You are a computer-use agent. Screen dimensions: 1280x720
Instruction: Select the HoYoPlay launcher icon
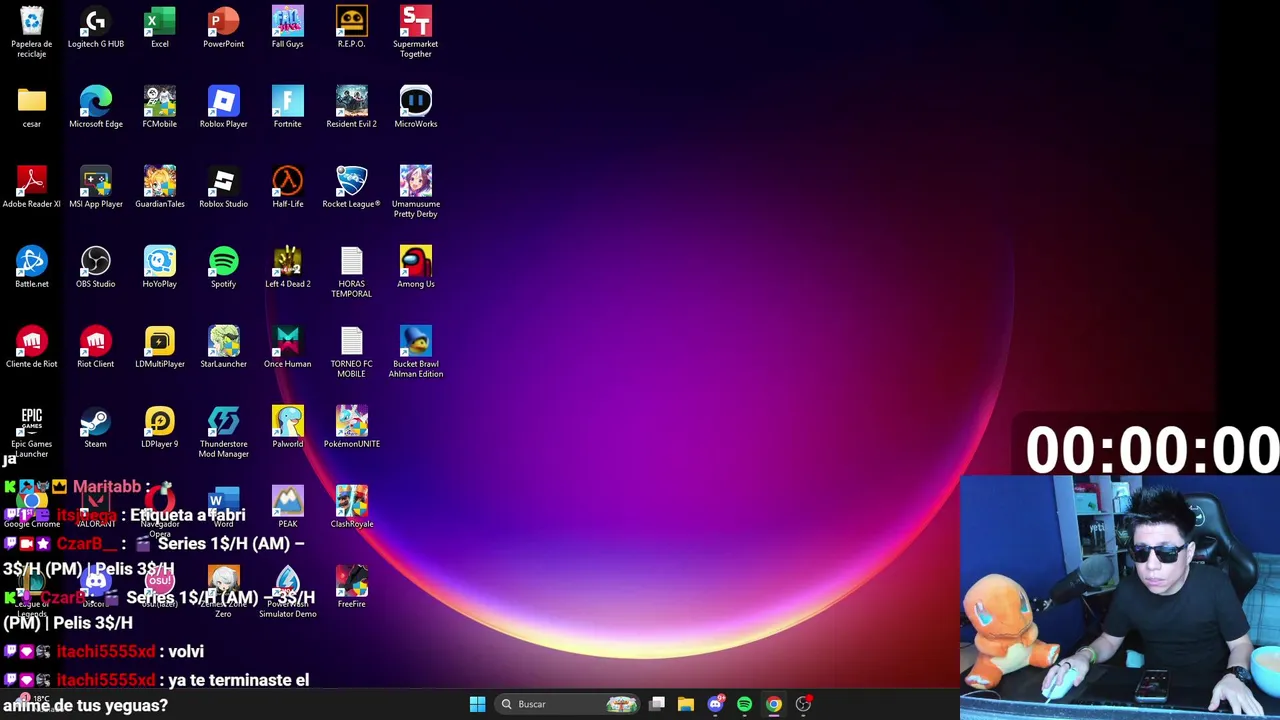160,267
